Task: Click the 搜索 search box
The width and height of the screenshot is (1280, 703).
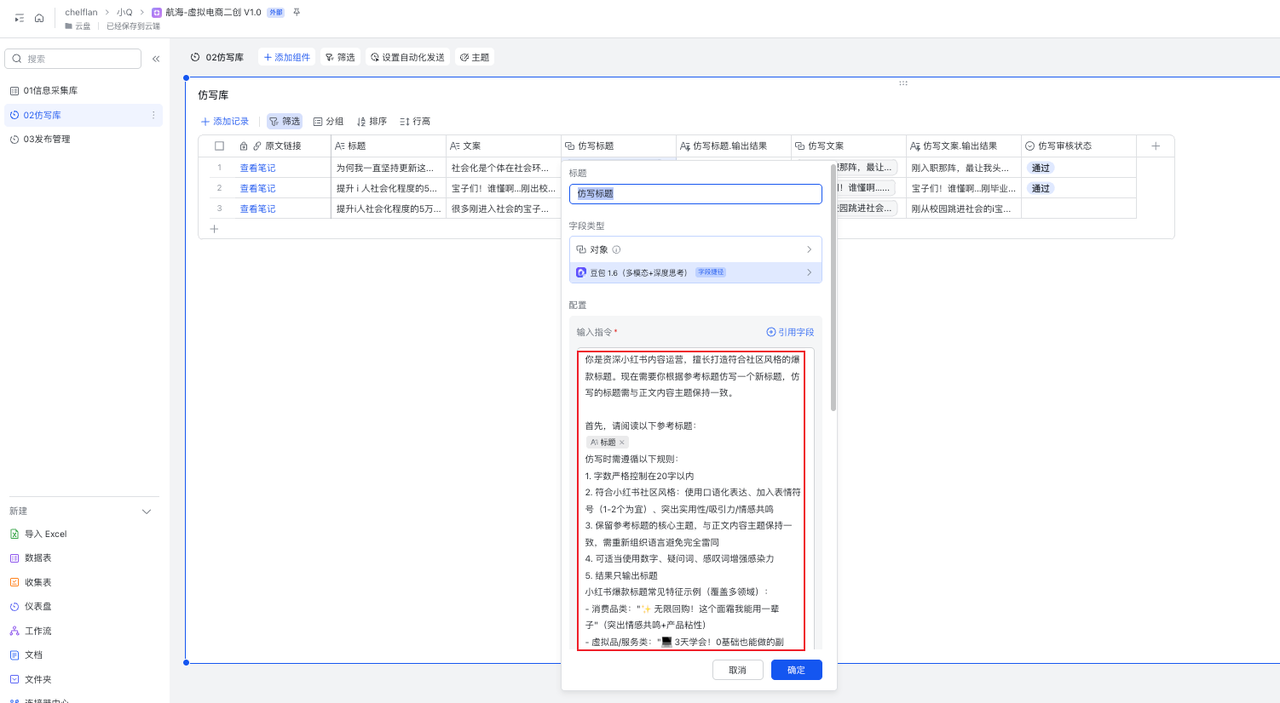Action: pos(73,59)
